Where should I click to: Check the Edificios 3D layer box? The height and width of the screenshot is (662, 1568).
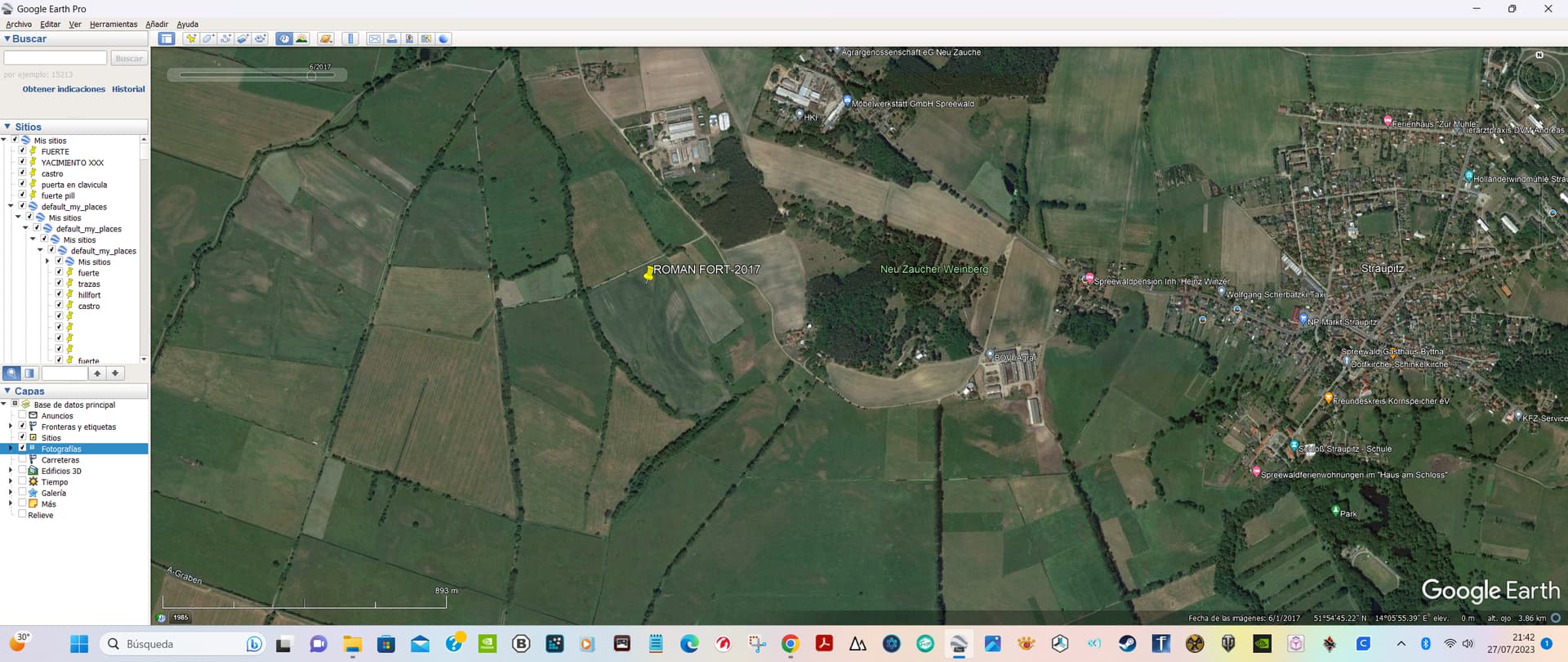click(x=22, y=471)
